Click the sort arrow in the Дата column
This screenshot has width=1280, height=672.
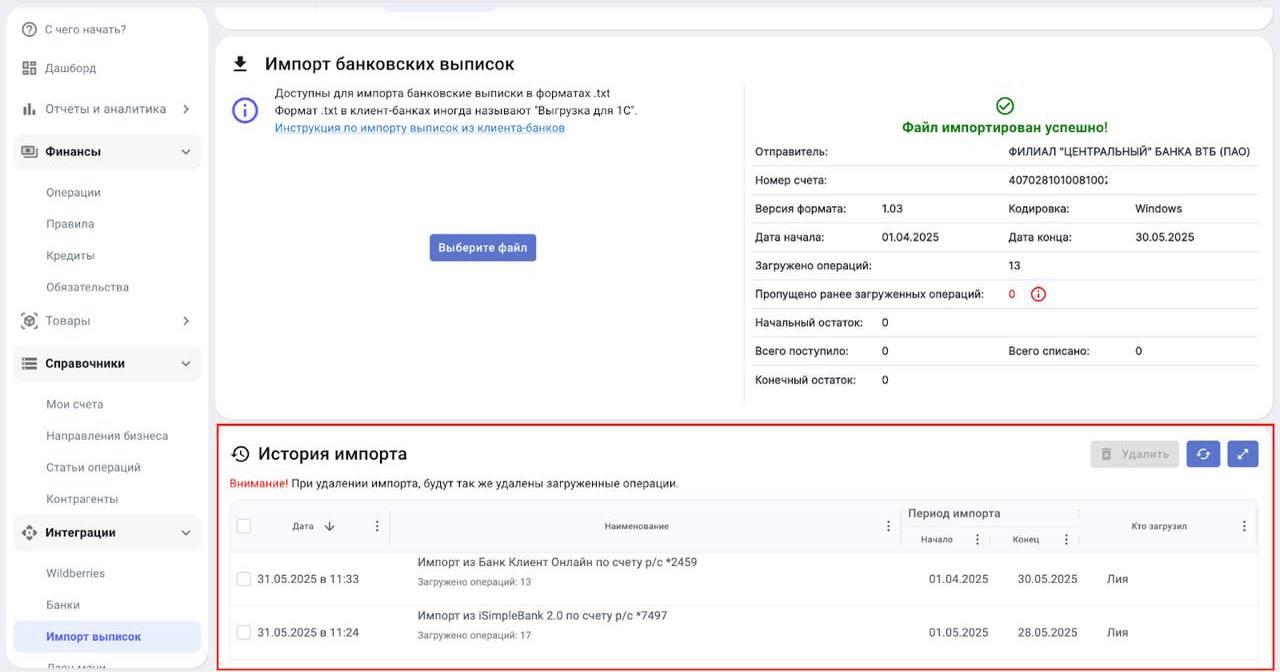(330, 526)
